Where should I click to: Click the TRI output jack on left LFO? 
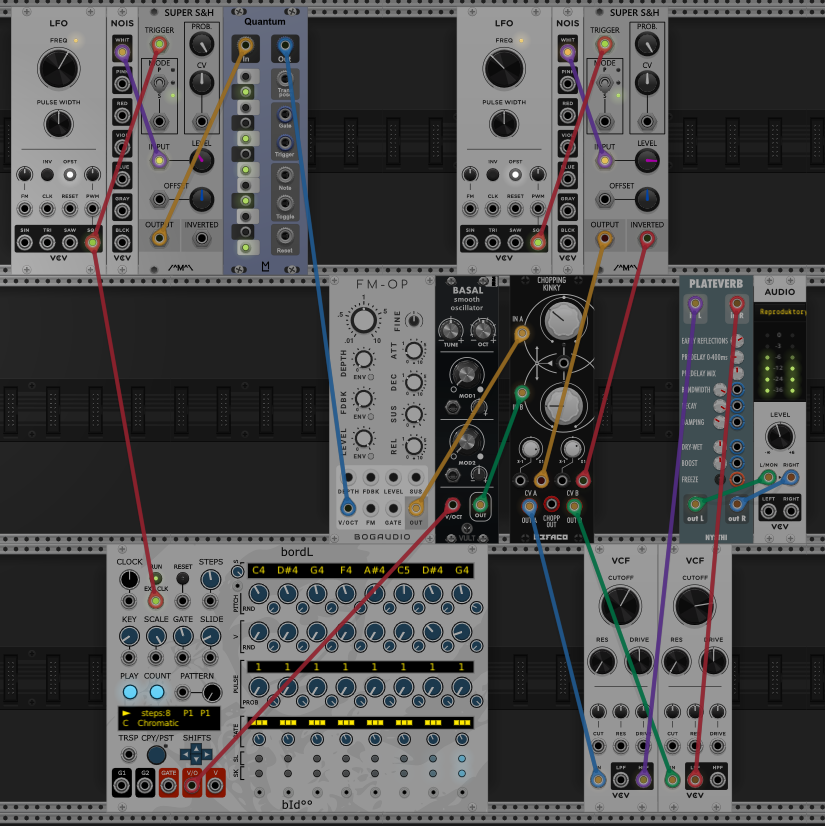tap(47, 242)
